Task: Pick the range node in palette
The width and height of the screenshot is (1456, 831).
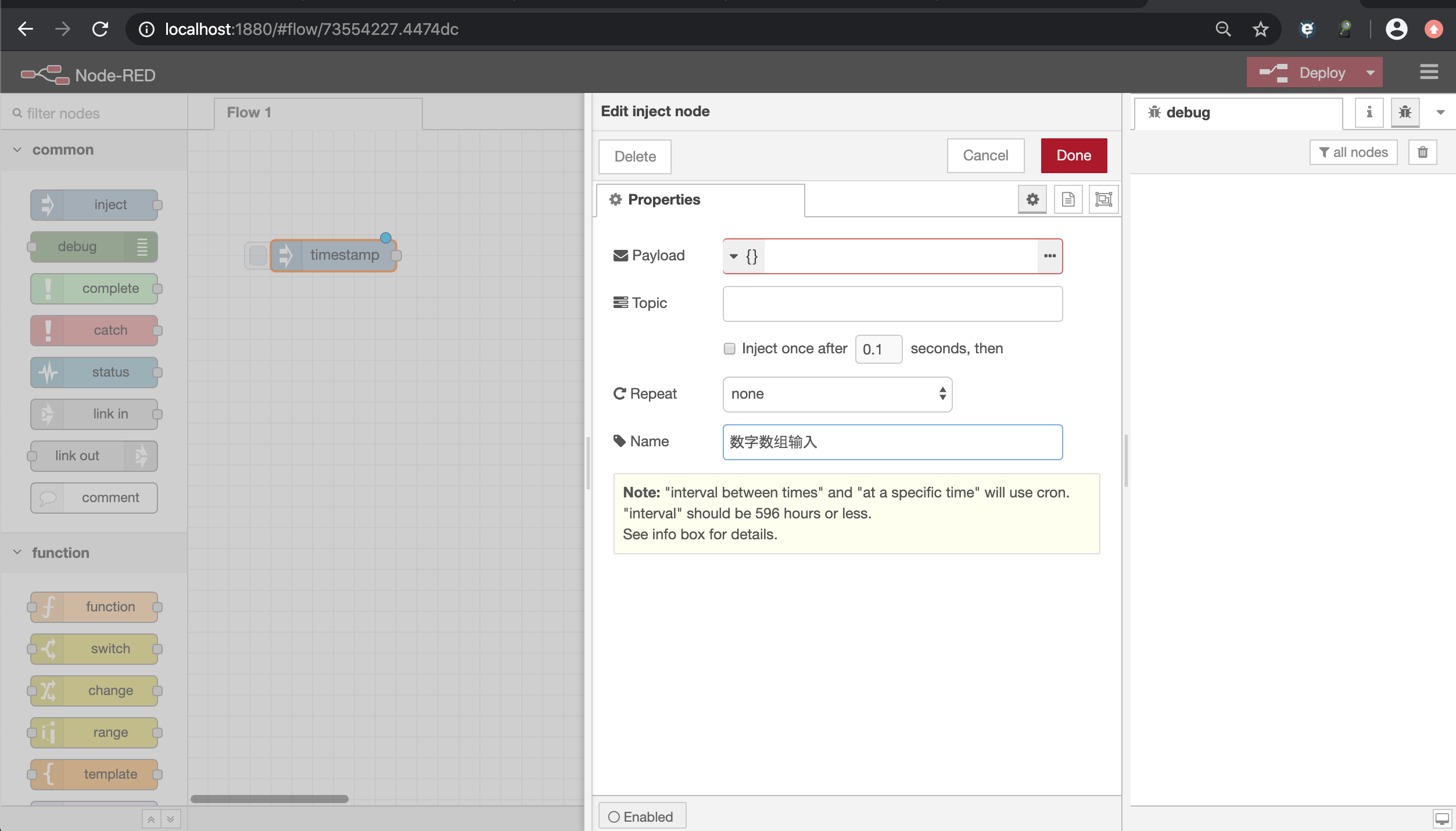Action: coord(94,732)
